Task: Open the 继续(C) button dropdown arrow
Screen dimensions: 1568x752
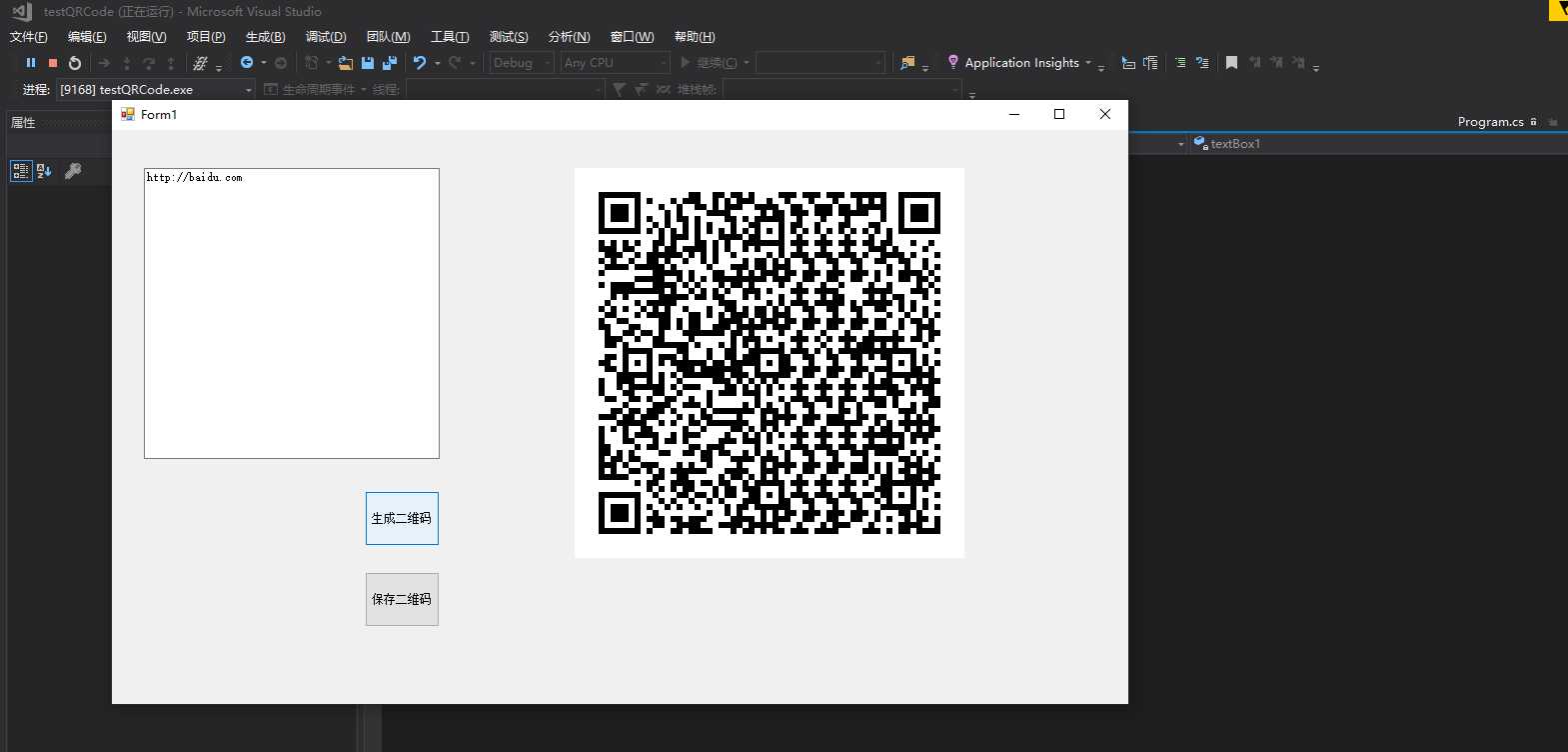Action: 747,63
